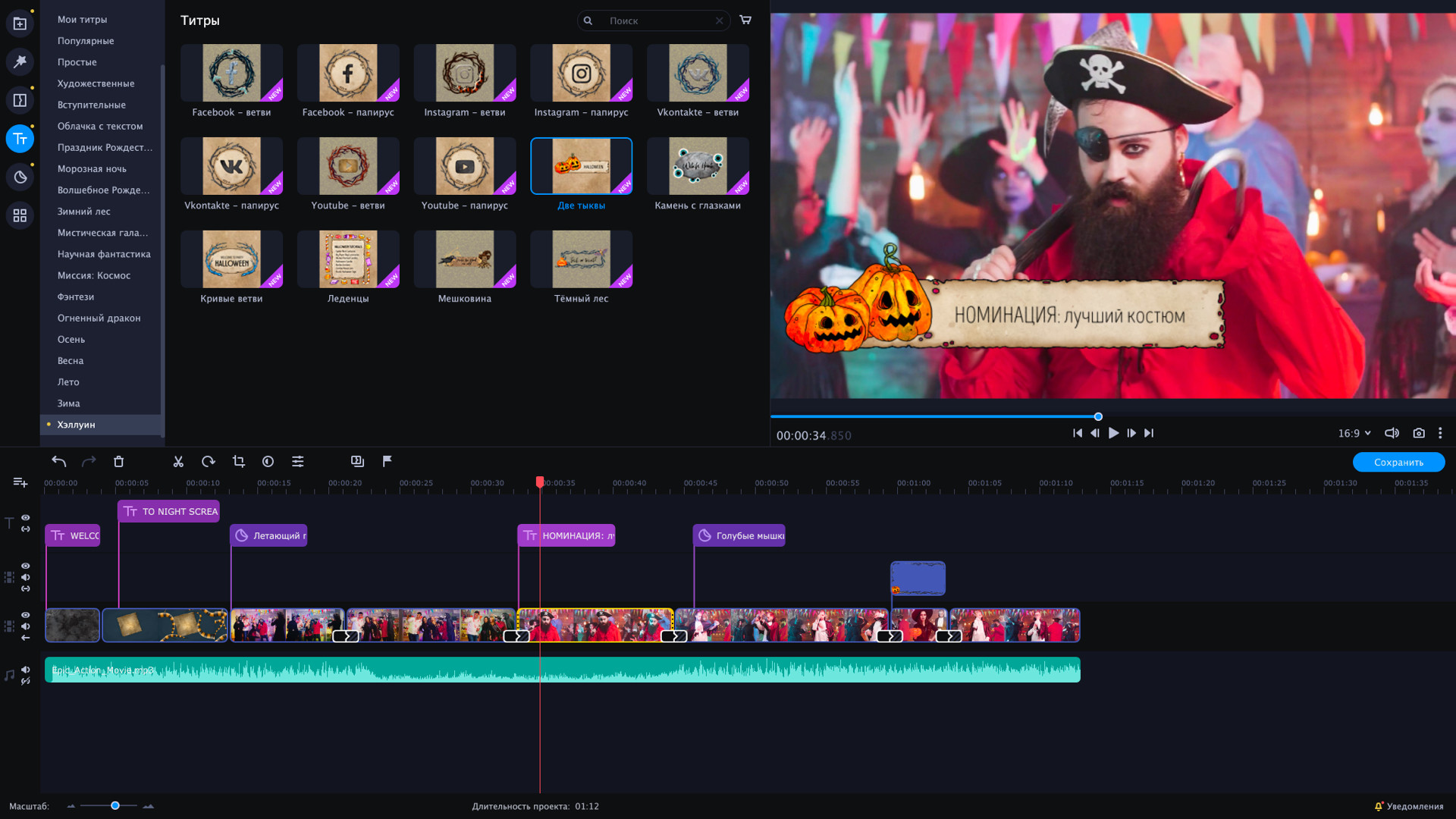Viewport: 1456px width, 819px height.
Task: Click the Split clip scissors icon
Action: [178, 461]
